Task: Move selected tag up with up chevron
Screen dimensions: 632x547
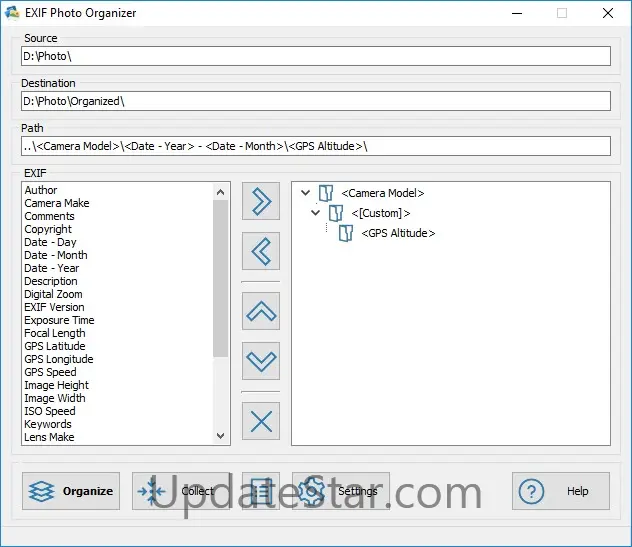Action: point(261,311)
